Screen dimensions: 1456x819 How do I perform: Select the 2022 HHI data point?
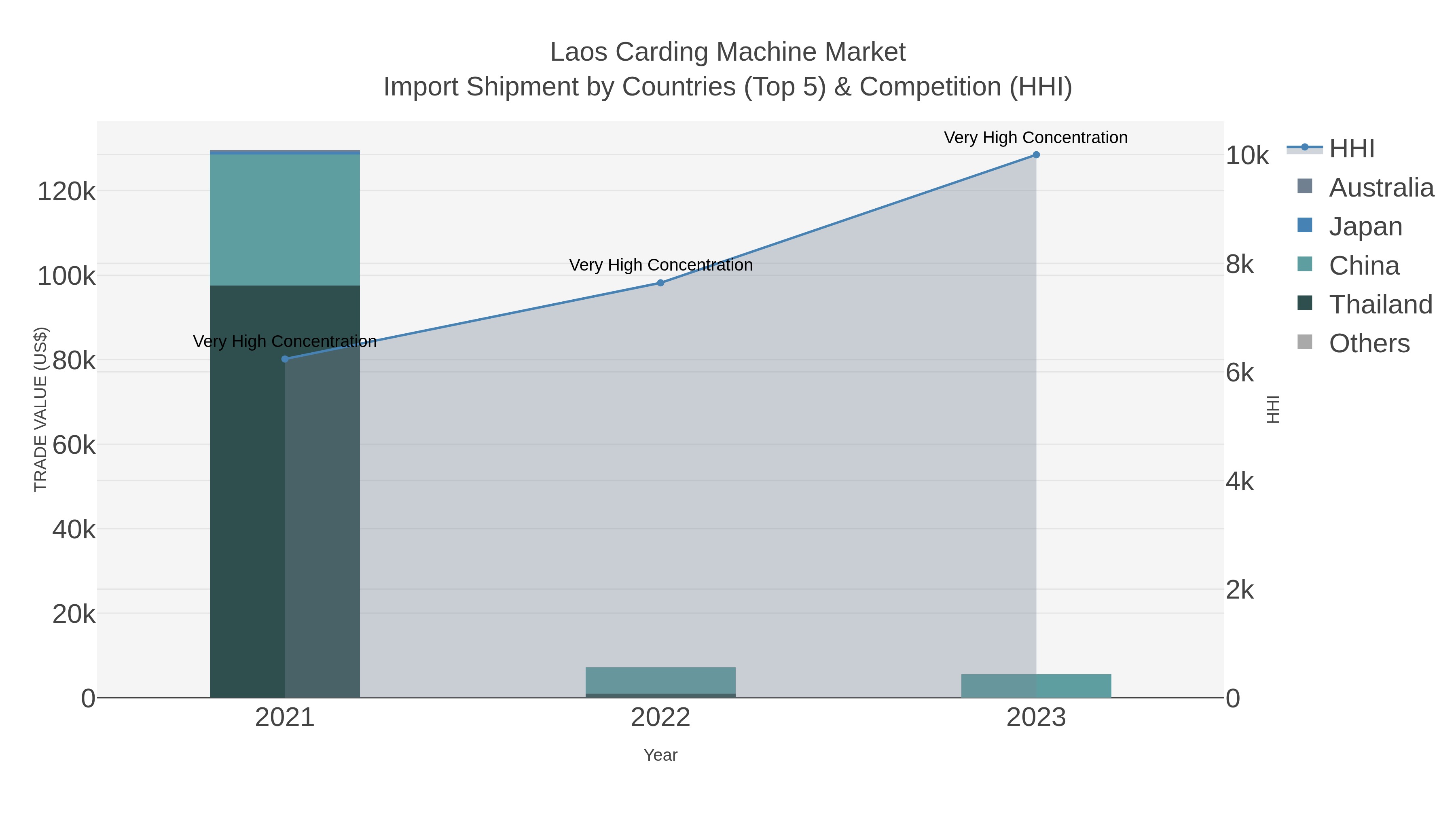(x=660, y=283)
